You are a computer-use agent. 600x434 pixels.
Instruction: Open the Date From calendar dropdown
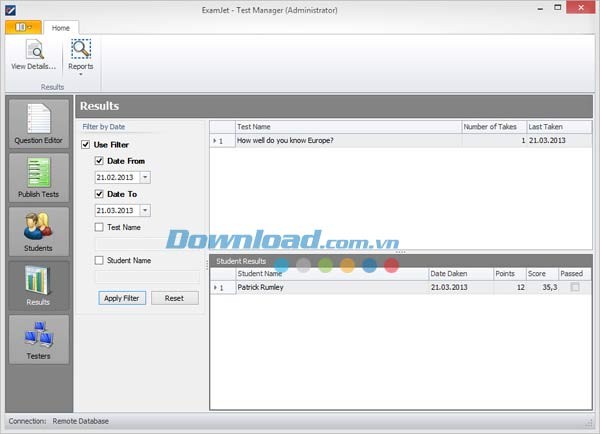pyautogui.click(x=145, y=177)
